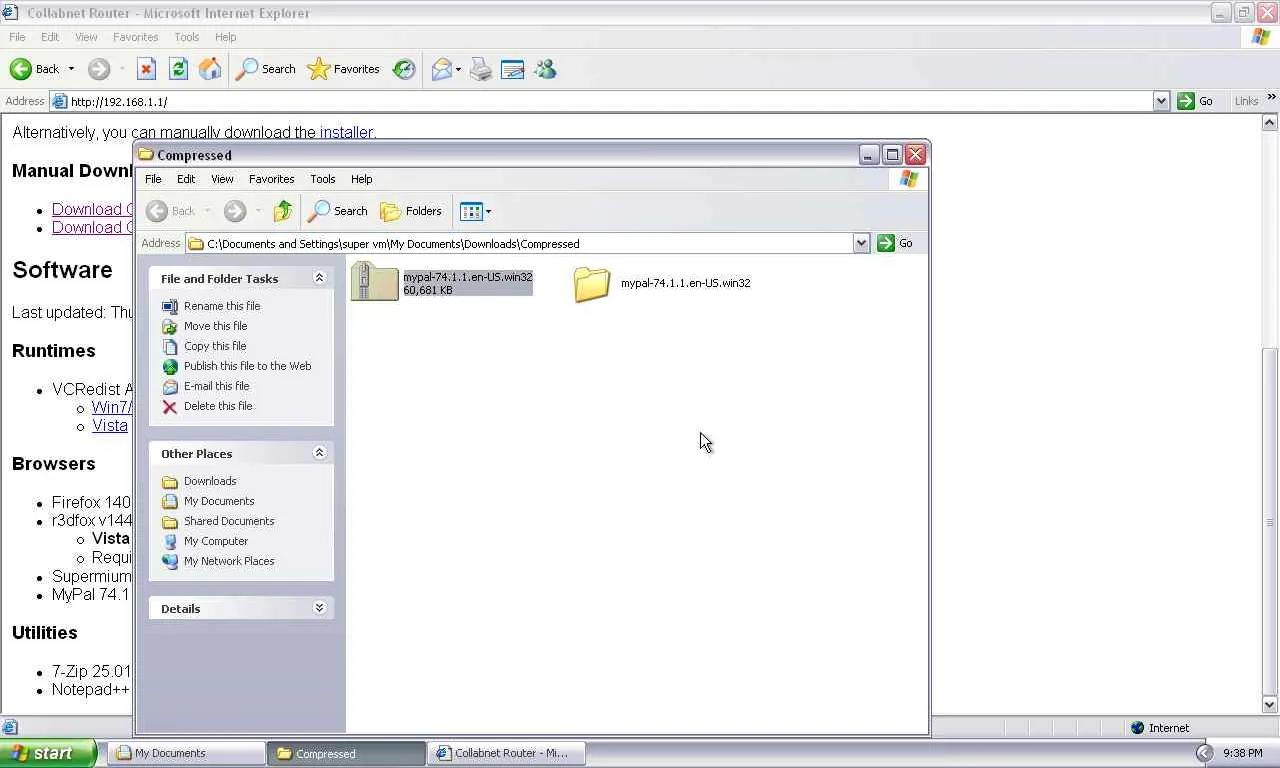Screen dimensions: 1280x768
Task: Open Favorites menu in Internet Explorer
Action: [135, 37]
